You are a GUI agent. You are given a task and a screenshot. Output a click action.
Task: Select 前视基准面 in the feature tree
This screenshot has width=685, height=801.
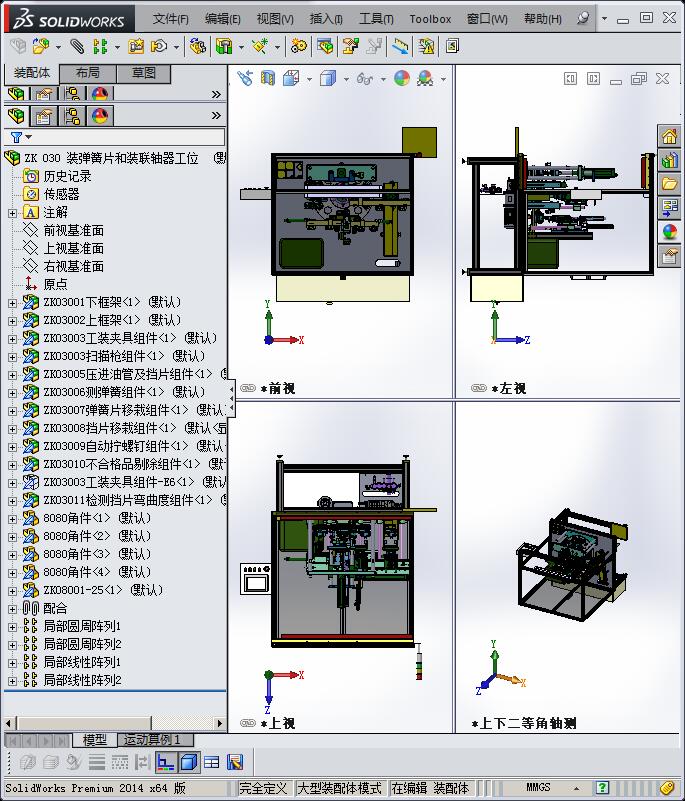[74, 230]
